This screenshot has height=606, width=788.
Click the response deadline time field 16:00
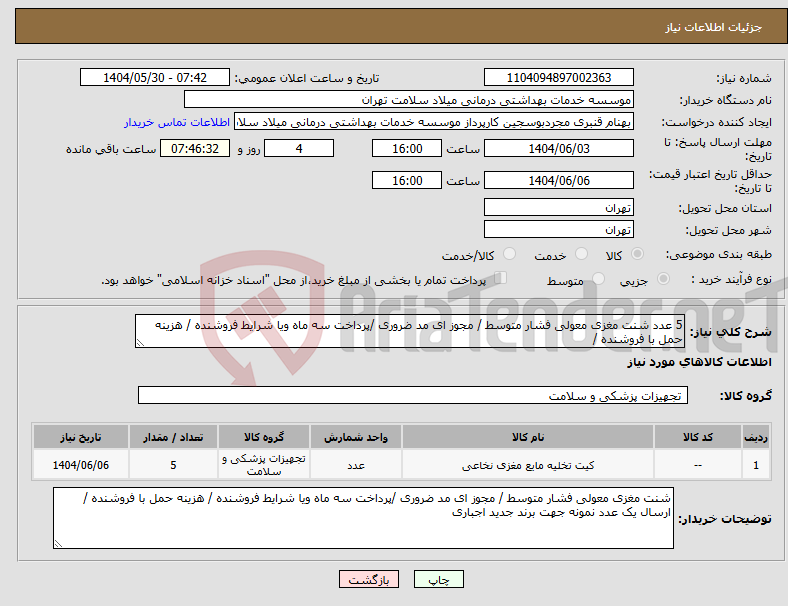click(x=407, y=149)
